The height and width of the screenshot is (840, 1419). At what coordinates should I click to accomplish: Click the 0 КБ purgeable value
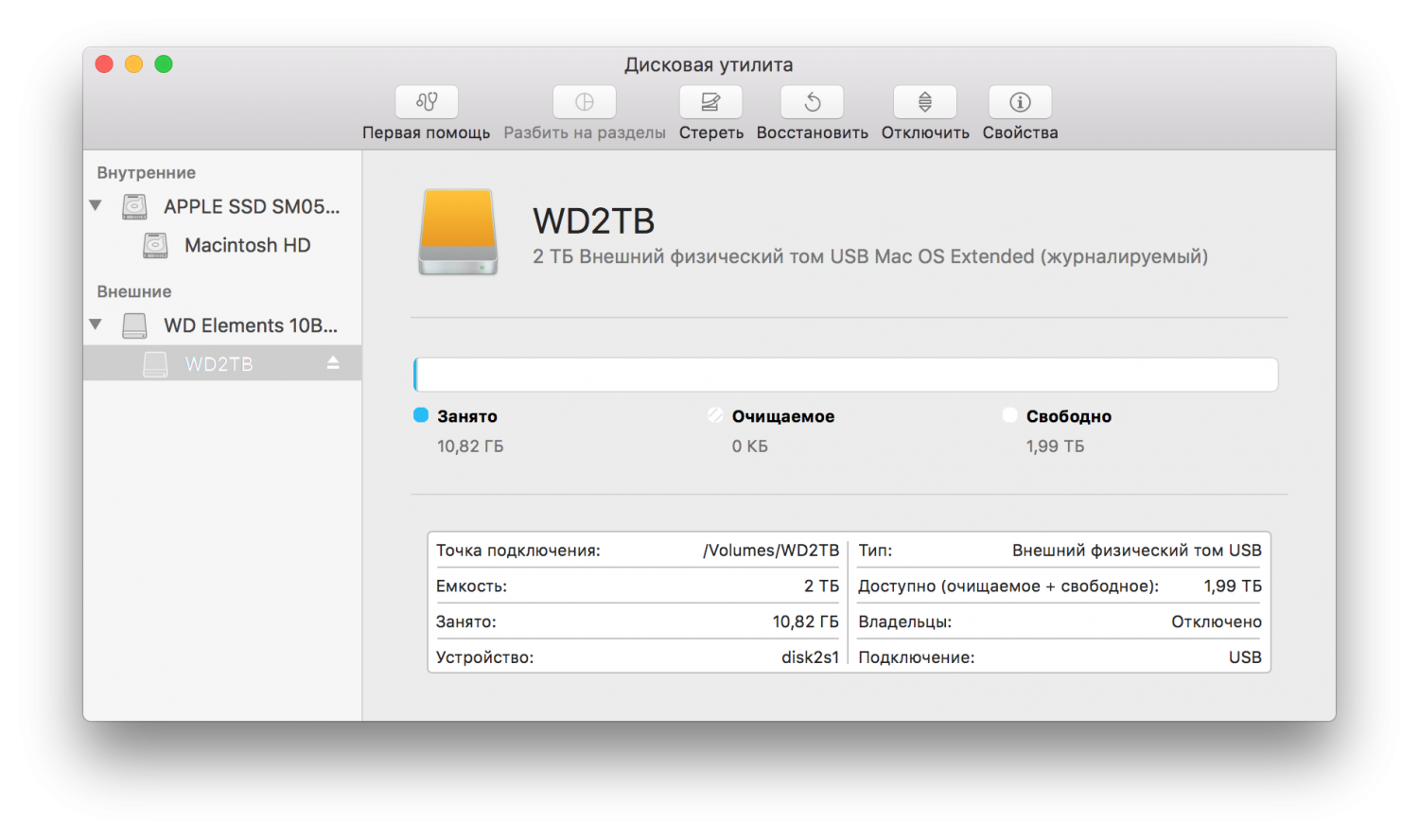(x=750, y=446)
